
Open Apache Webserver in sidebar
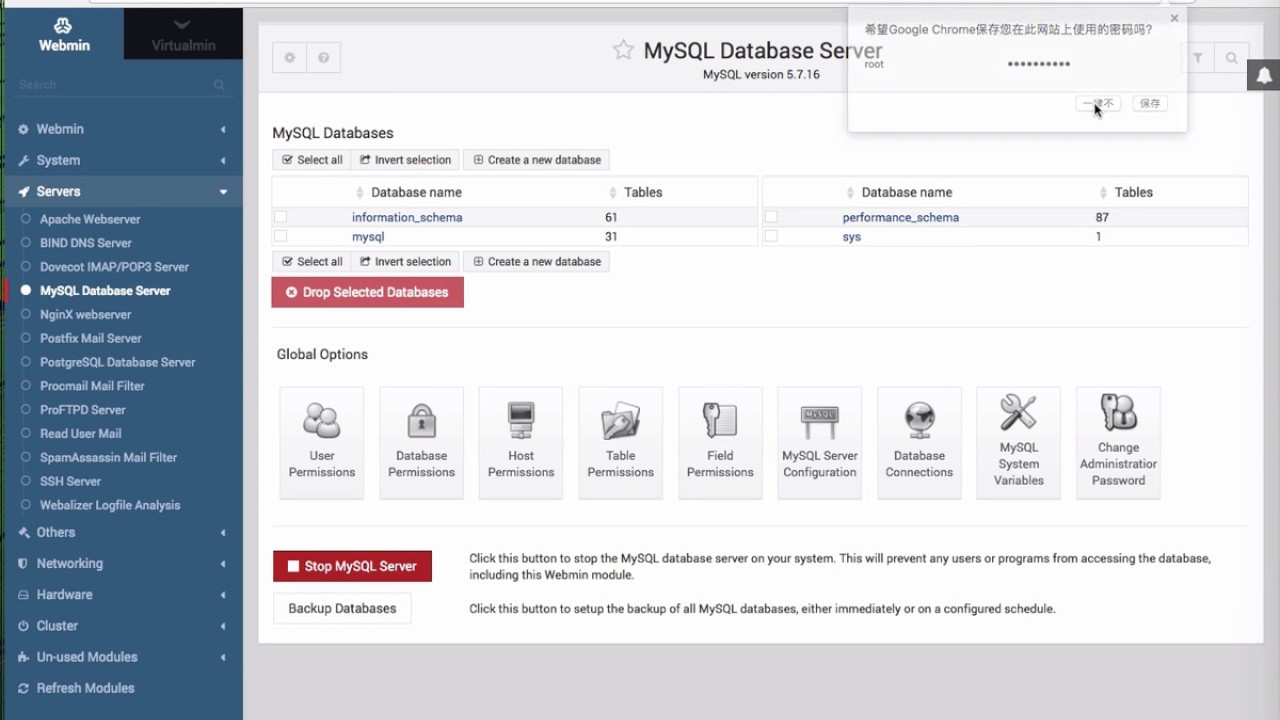coord(90,219)
